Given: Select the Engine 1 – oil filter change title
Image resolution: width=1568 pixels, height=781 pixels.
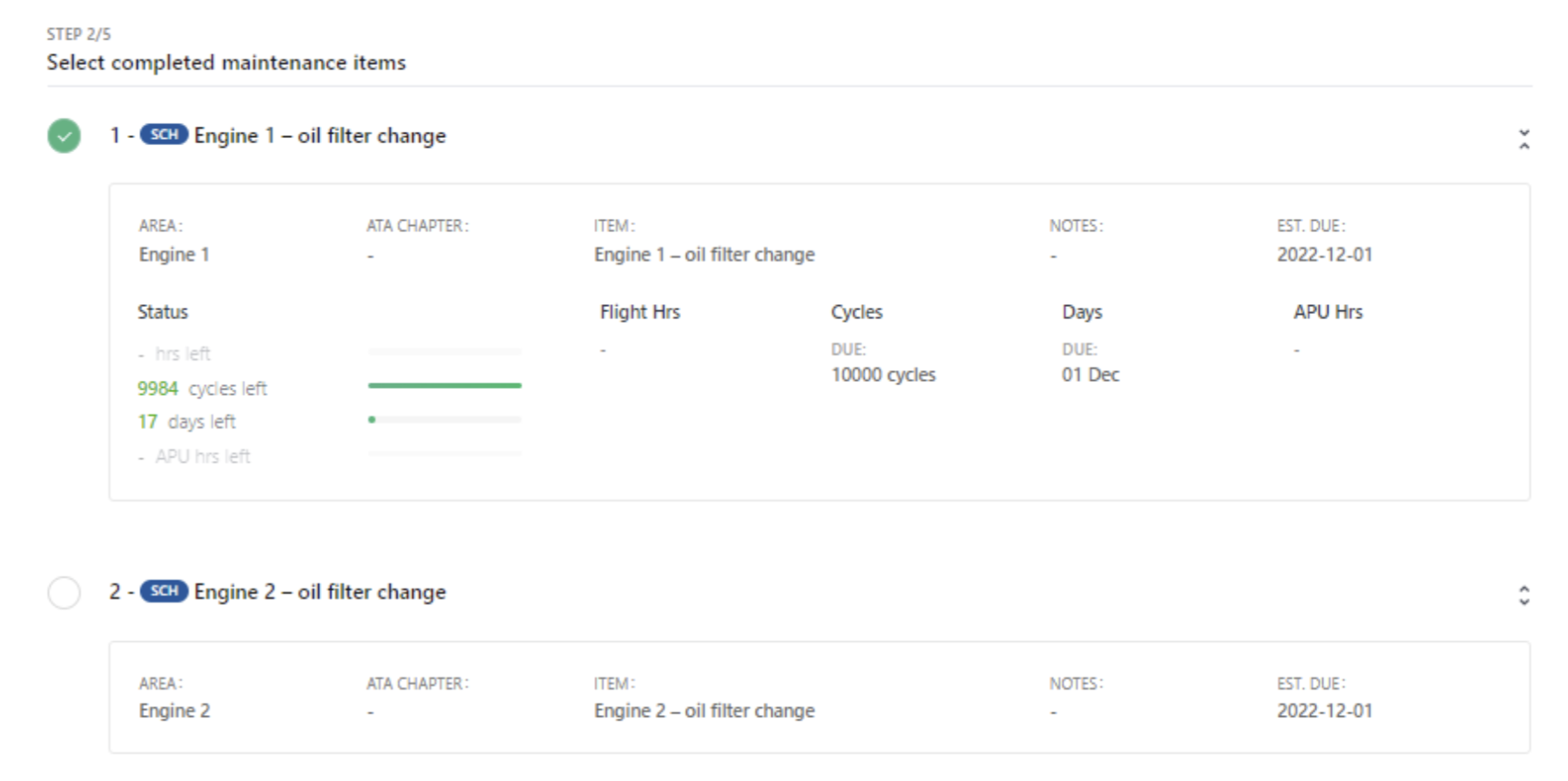Looking at the screenshot, I should click(x=319, y=135).
